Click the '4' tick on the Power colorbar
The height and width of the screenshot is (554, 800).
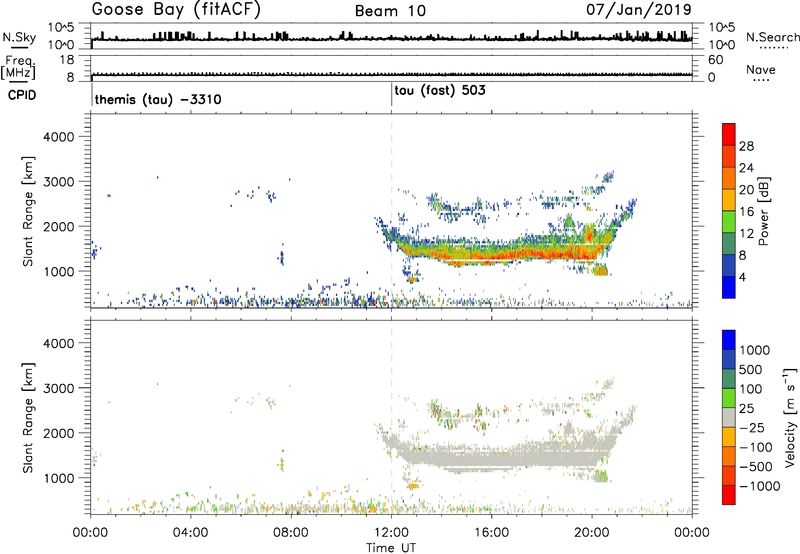(742, 277)
